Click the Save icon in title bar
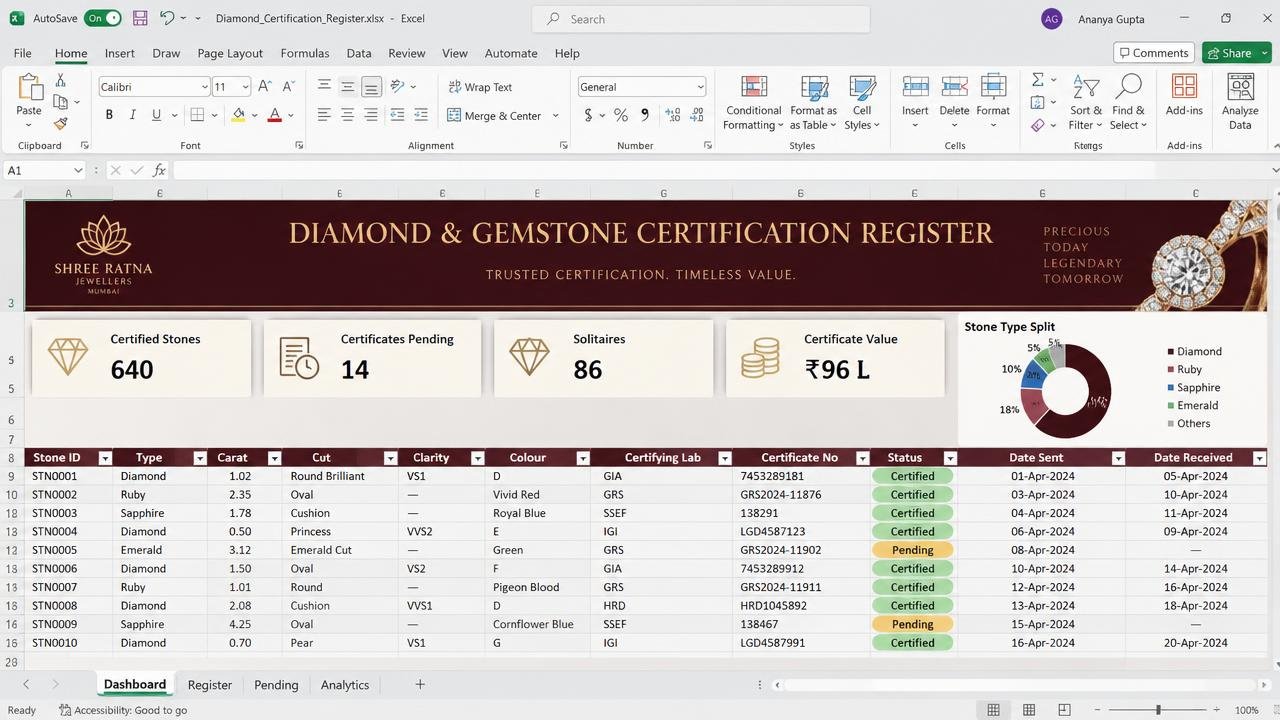Image resolution: width=1280 pixels, height=720 pixels. [x=140, y=18]
